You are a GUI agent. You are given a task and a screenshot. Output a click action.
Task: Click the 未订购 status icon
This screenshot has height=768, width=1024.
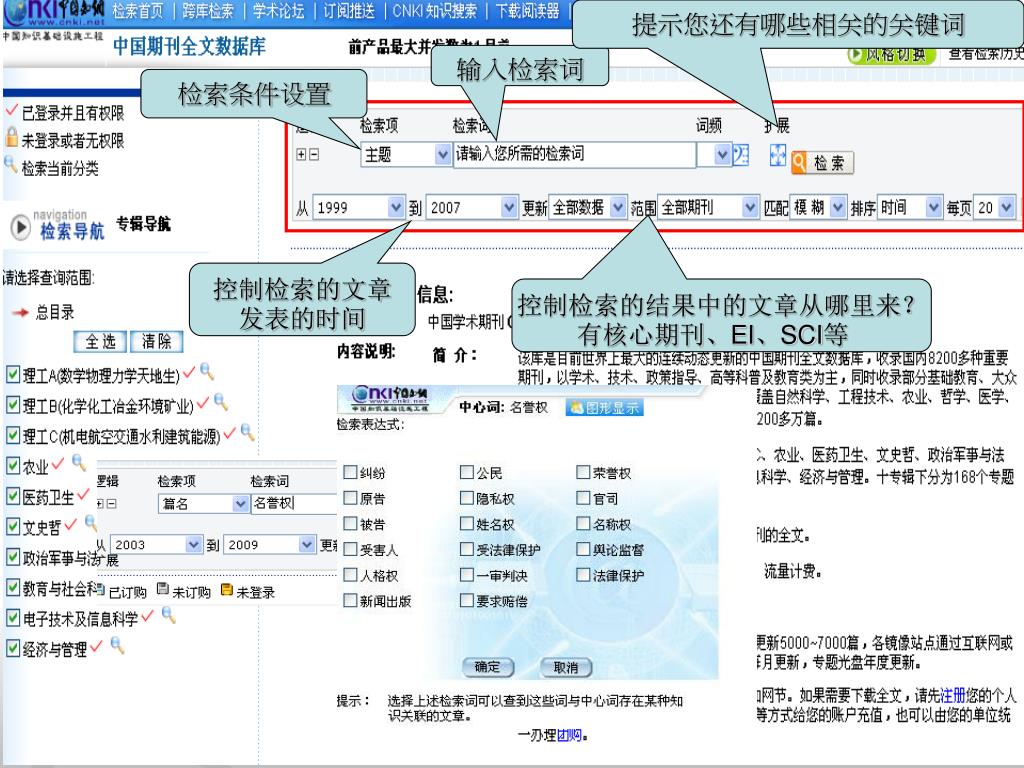point(163,590)
